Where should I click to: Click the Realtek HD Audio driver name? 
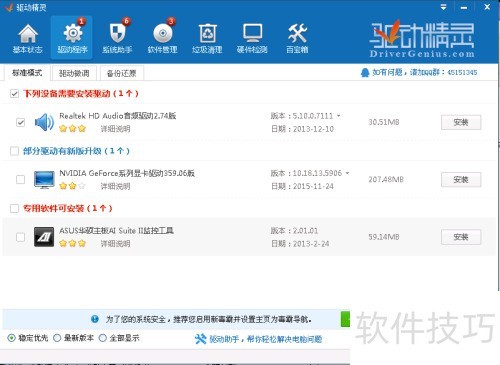(x=118, y=116)
